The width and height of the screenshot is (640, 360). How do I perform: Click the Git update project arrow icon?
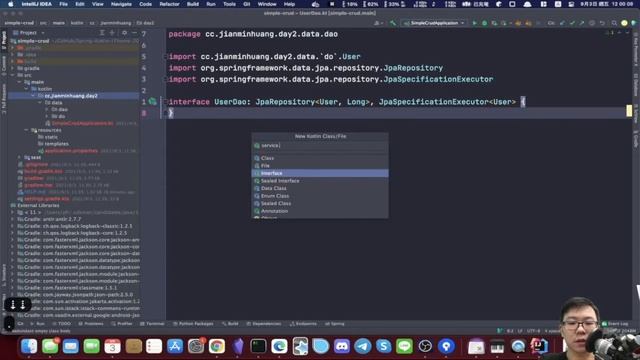562,23
